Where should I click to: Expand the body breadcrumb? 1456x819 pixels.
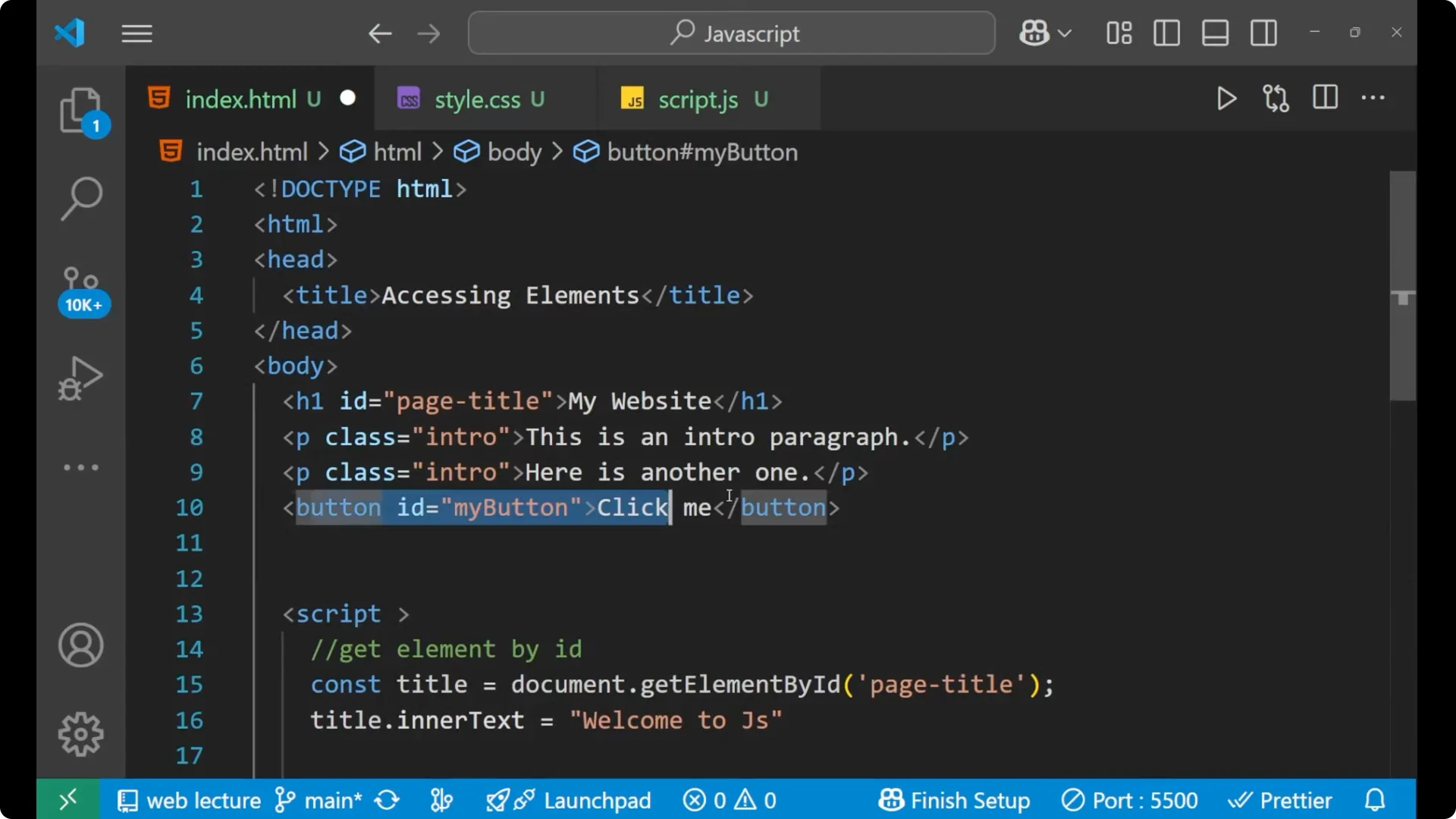(515, 152)
